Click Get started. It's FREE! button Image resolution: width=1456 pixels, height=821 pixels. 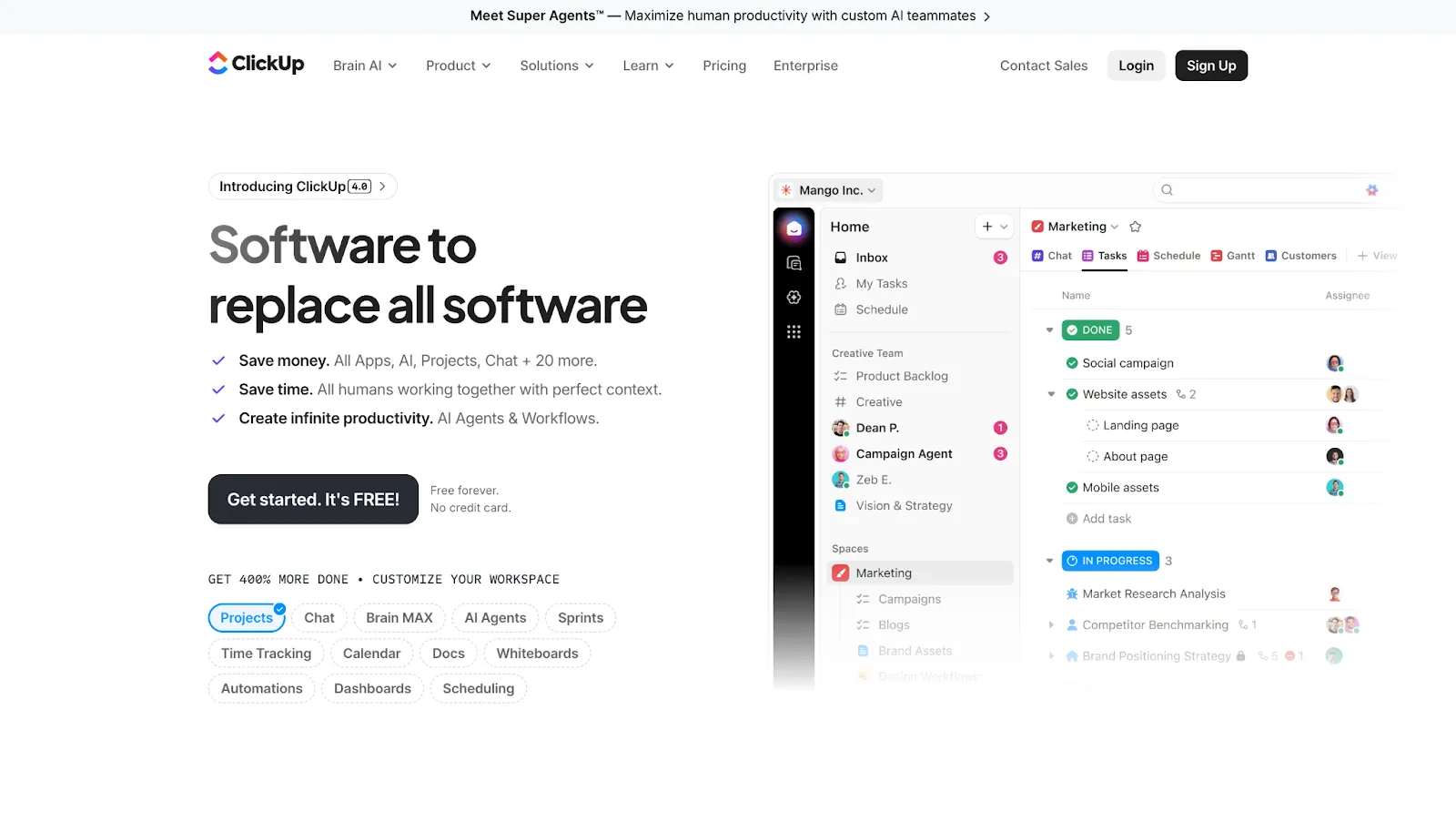coord(313,500)
